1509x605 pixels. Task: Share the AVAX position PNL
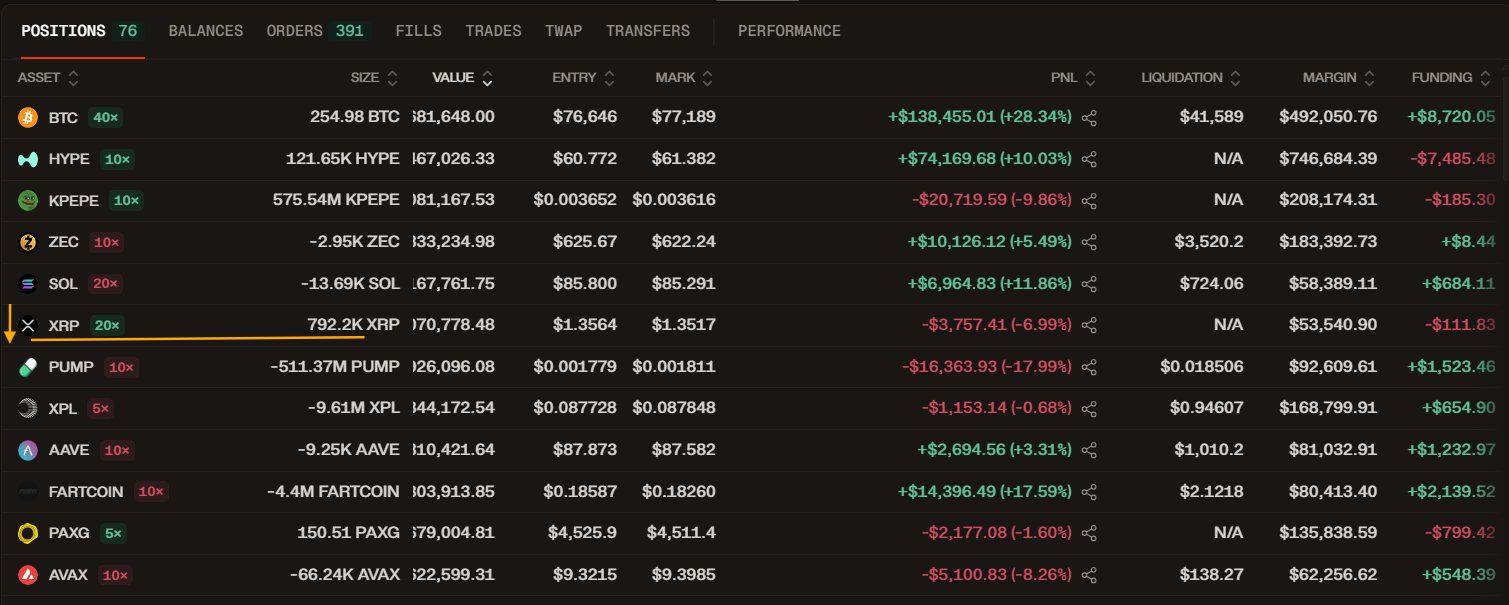pyautogui.click(x=1090, y=575)
